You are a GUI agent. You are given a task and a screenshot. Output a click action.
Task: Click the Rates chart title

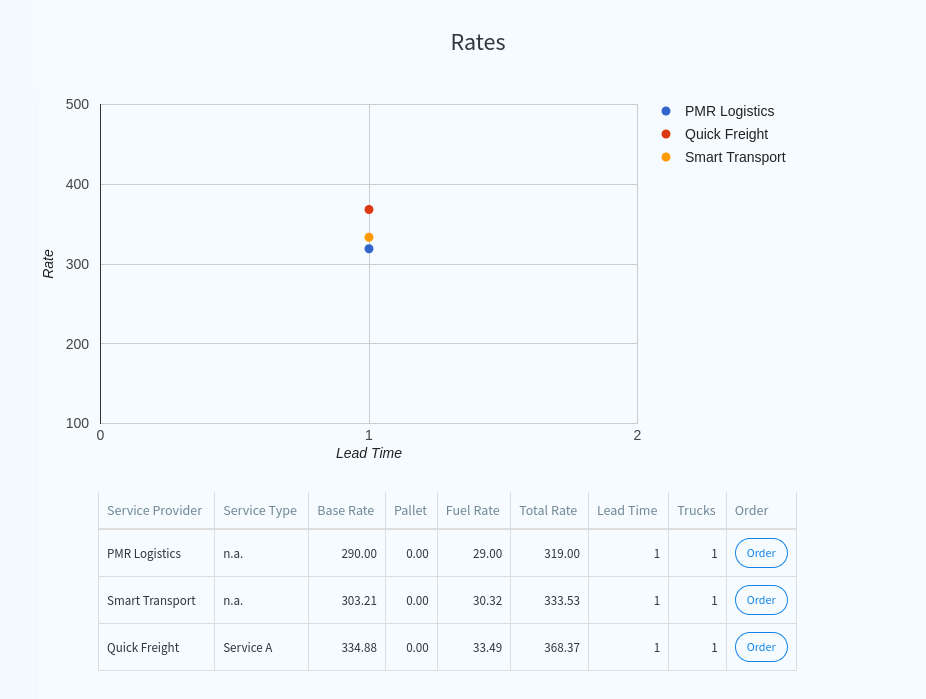tap(478, 42)
